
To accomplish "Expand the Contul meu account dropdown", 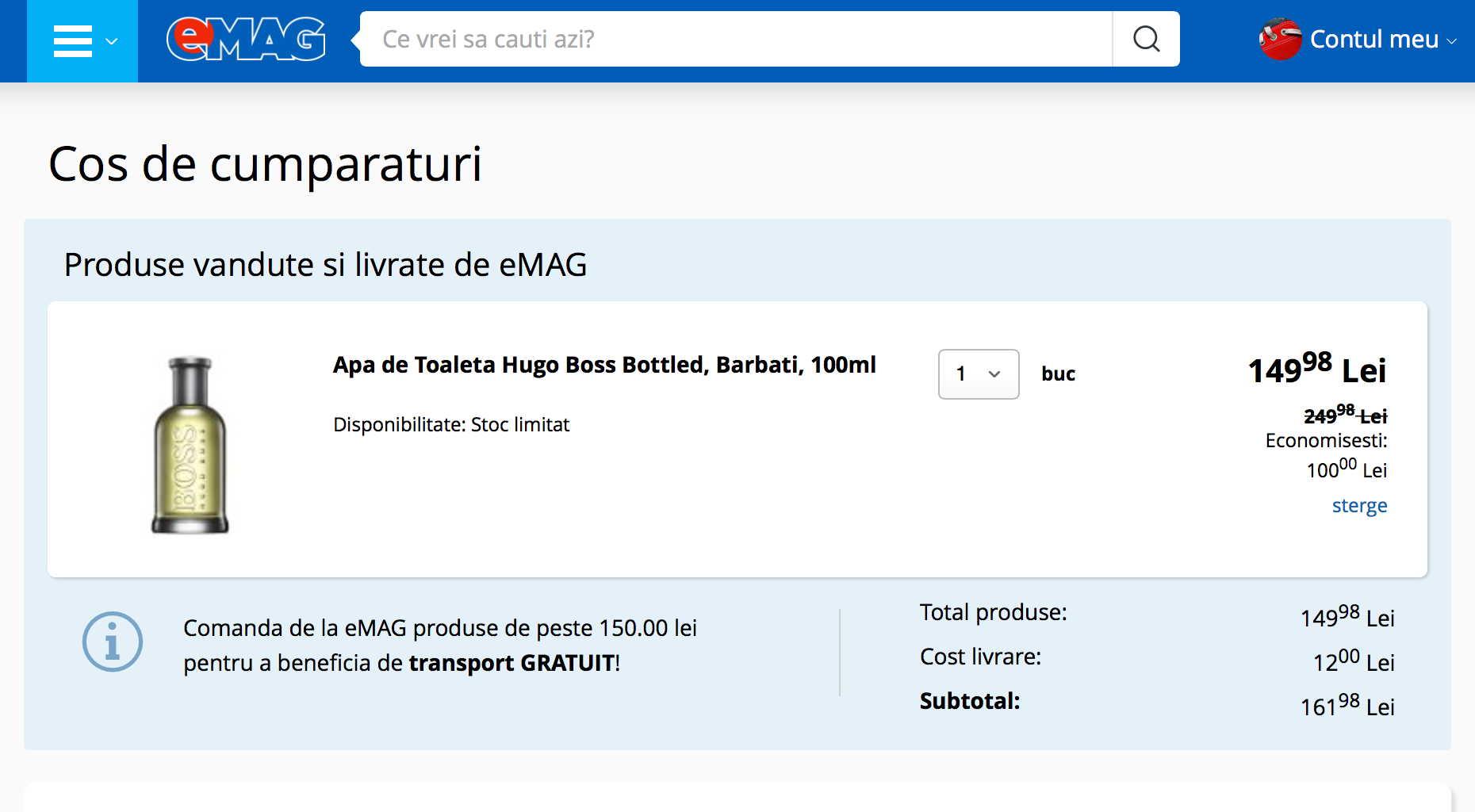I will pos(1383,39).
